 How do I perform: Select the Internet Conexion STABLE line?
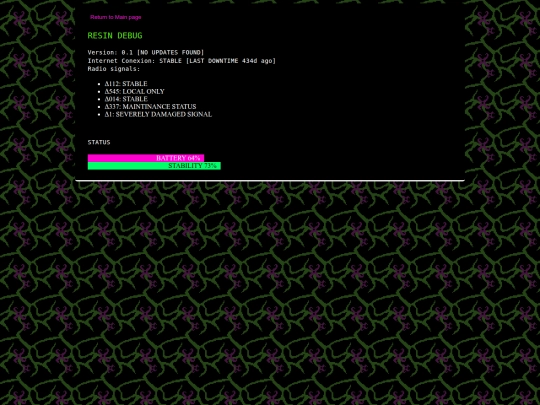coord(181,61)
